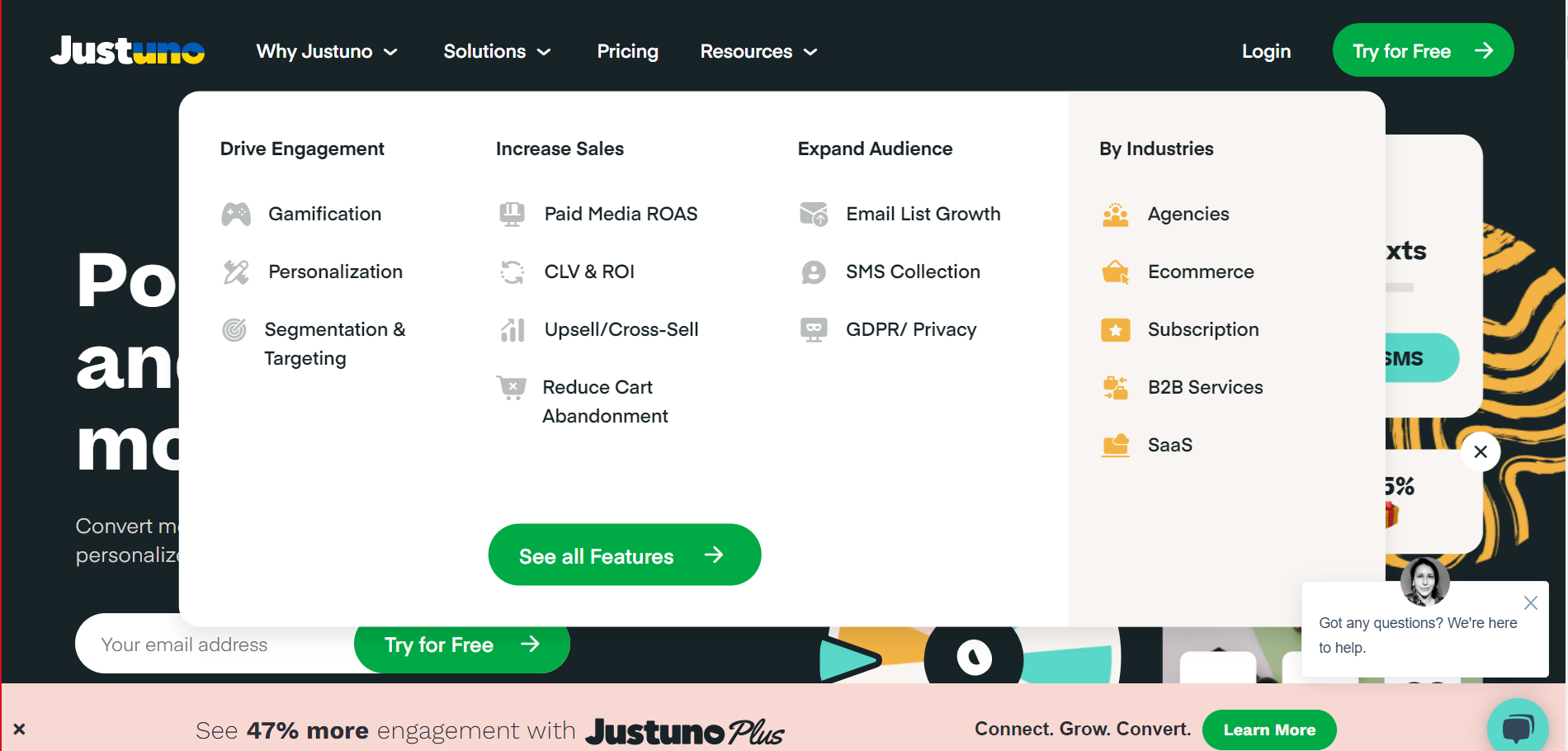Screen dimensions: 1568x751
Task: Click the Personalization icon
Action: [237, 272]
